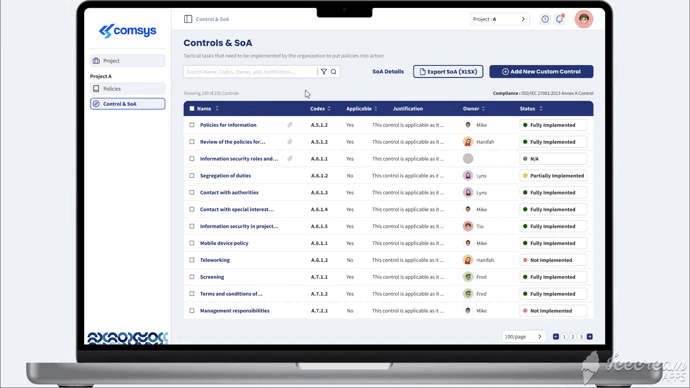Open status dropdown for Teleworking
This screenshot has height=388, width=690.
(x=553, y=260)
